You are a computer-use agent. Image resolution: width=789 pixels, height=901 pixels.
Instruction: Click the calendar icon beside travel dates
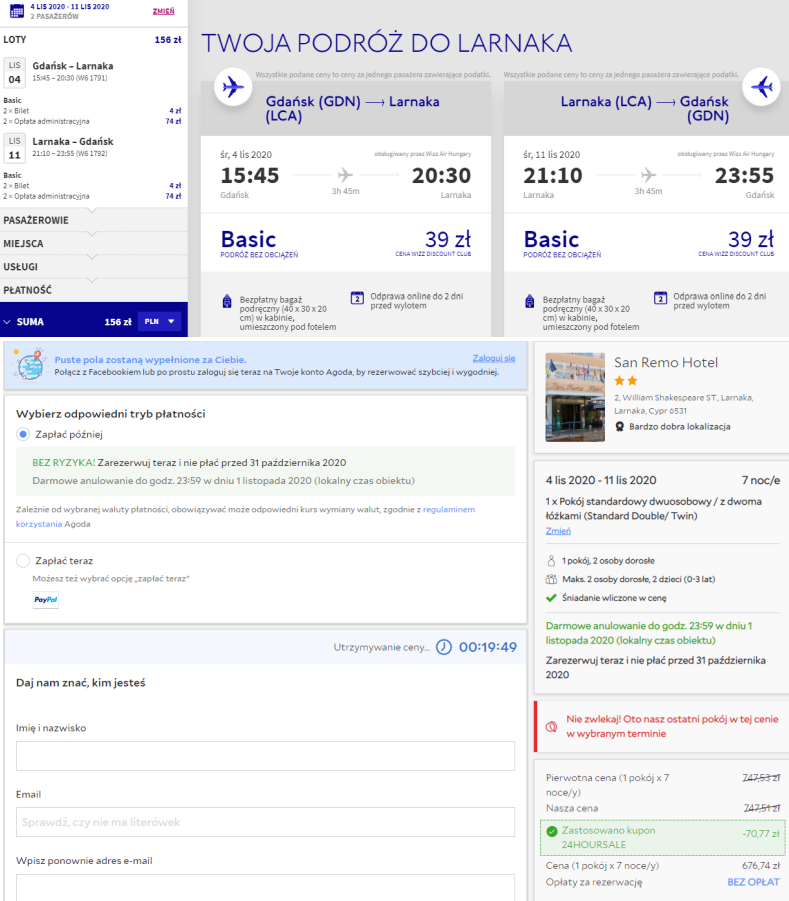point(17,10)
